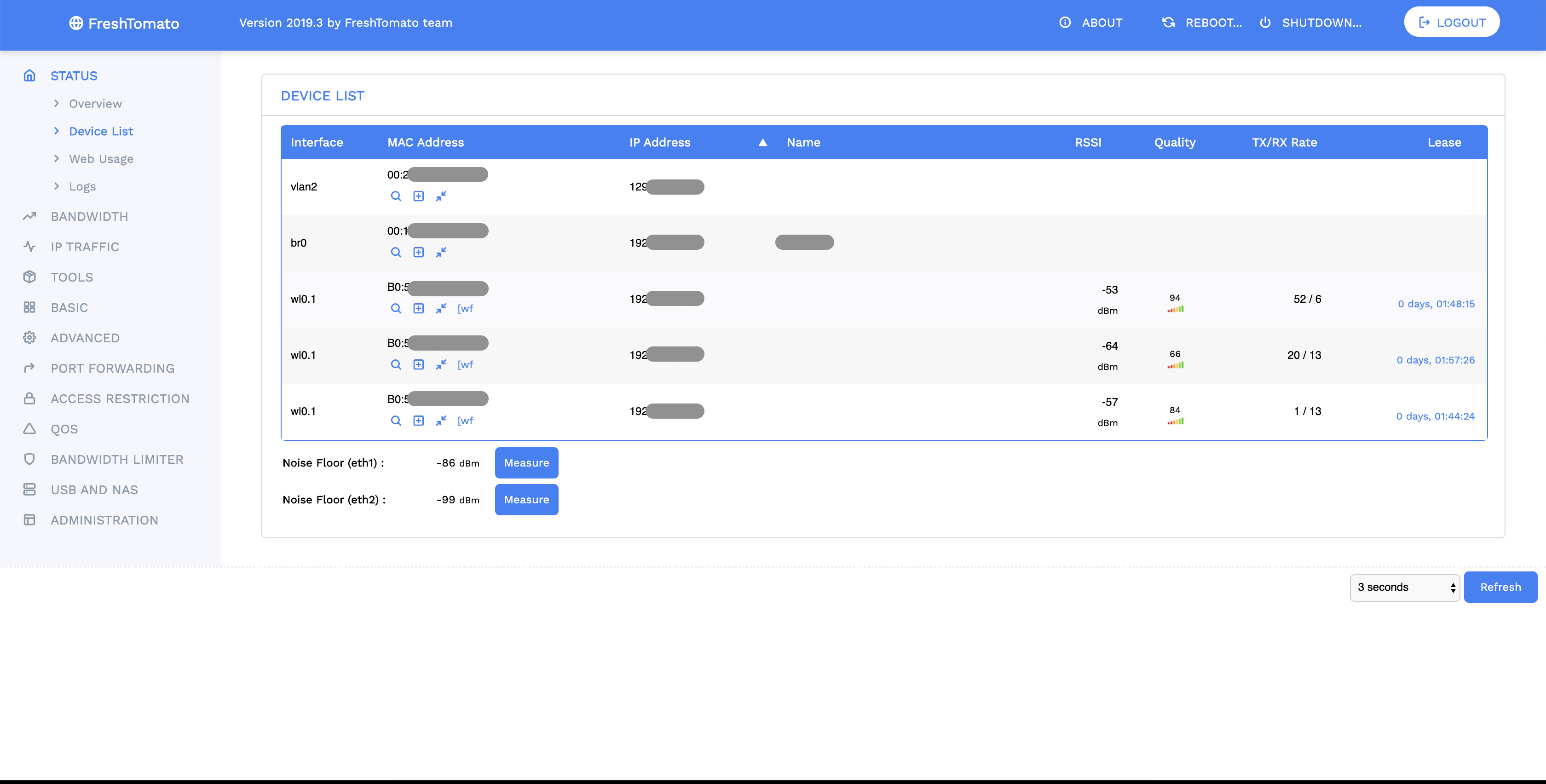
Task: Toggle IP Address column sort arrow
Action: [x=762, y=142]
